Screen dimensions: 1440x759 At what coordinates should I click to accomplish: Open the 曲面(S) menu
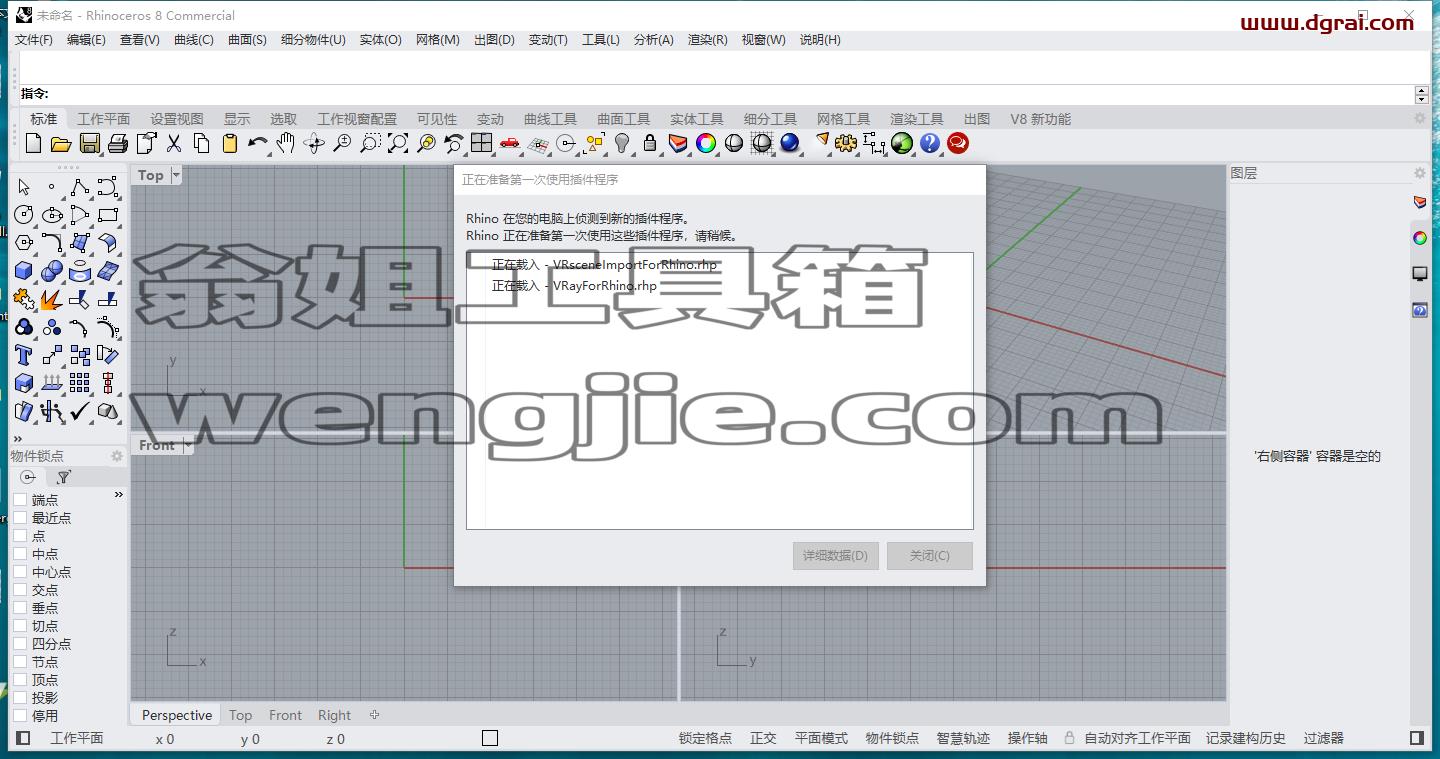coord(247,40)
